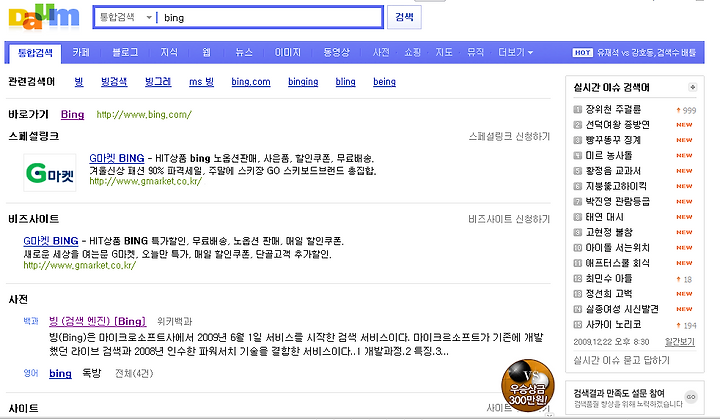Click the GO button beside survey
This screenshot has height=420, width=720.
coord(691,397)
